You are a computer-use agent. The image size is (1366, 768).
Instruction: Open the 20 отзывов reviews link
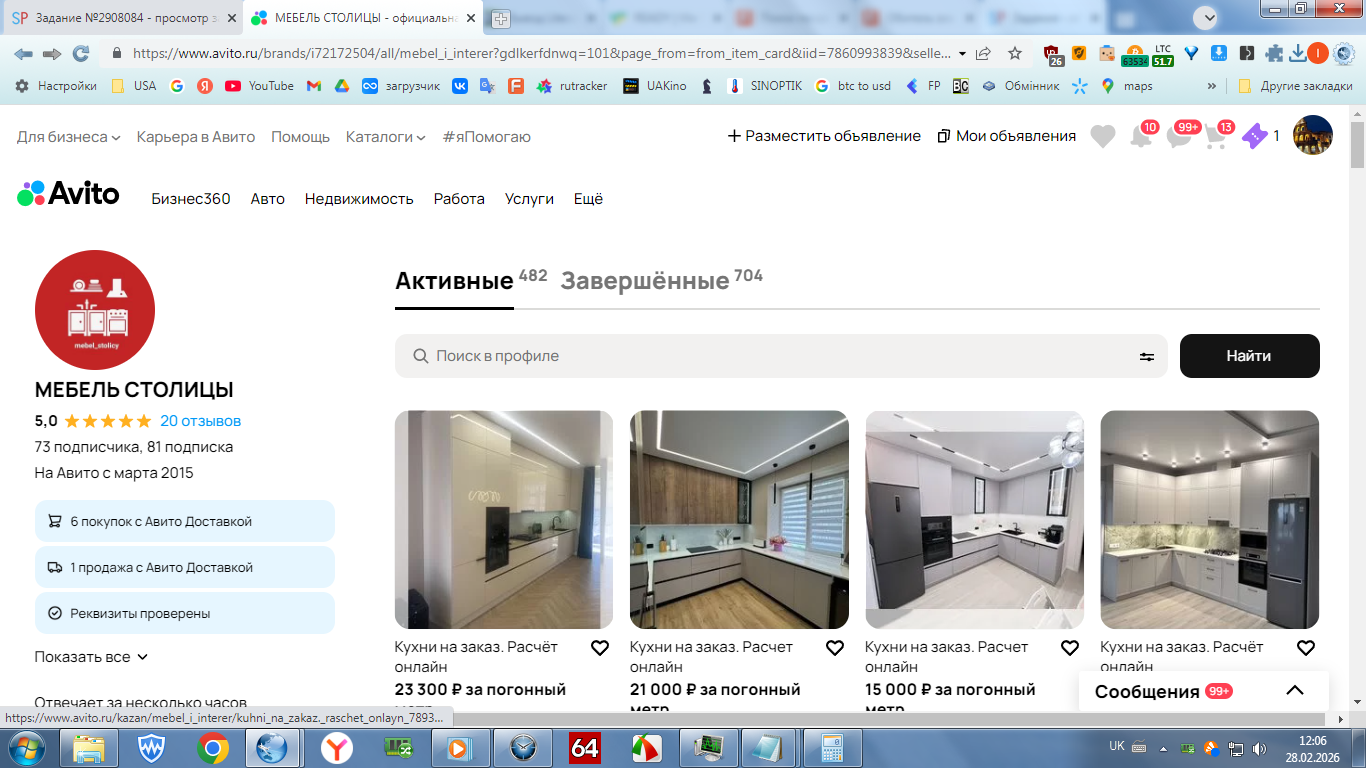(200, 421)
